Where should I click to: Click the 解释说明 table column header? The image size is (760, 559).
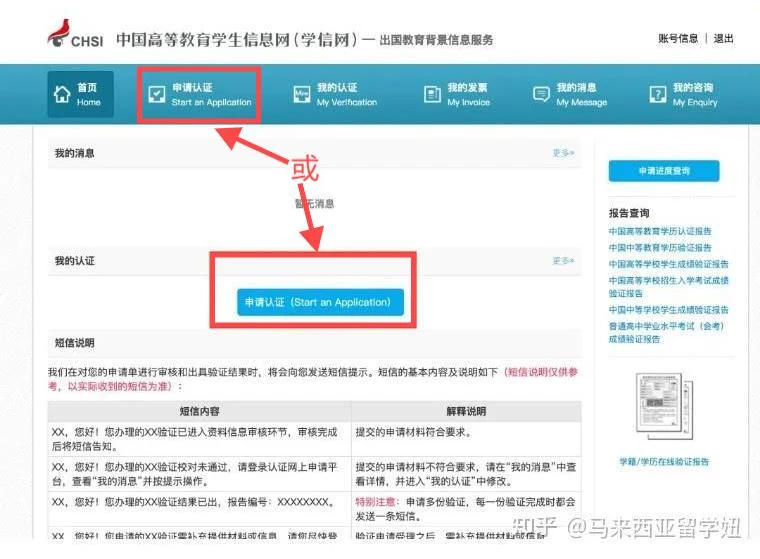coord(466,411)
